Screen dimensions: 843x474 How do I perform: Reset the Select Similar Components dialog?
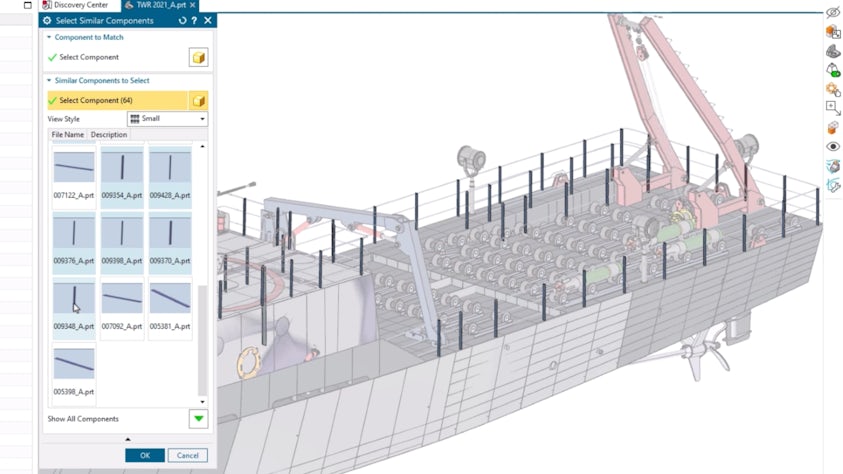pyautogui.click(x=182, y=20)
